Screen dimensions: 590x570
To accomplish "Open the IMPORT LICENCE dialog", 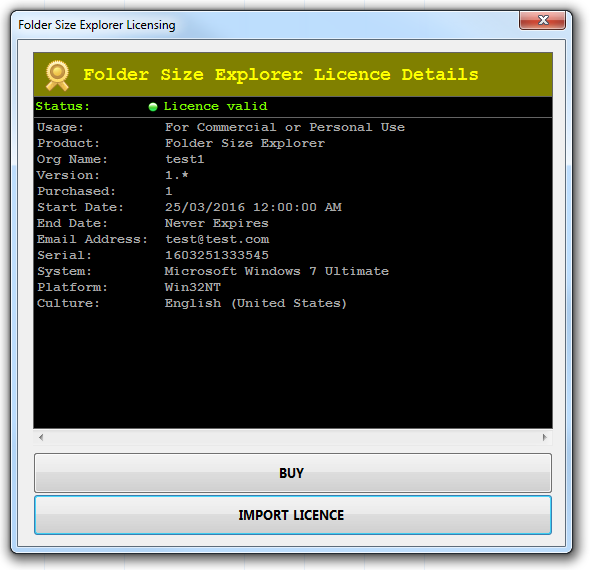I will (x=293, y=515).
